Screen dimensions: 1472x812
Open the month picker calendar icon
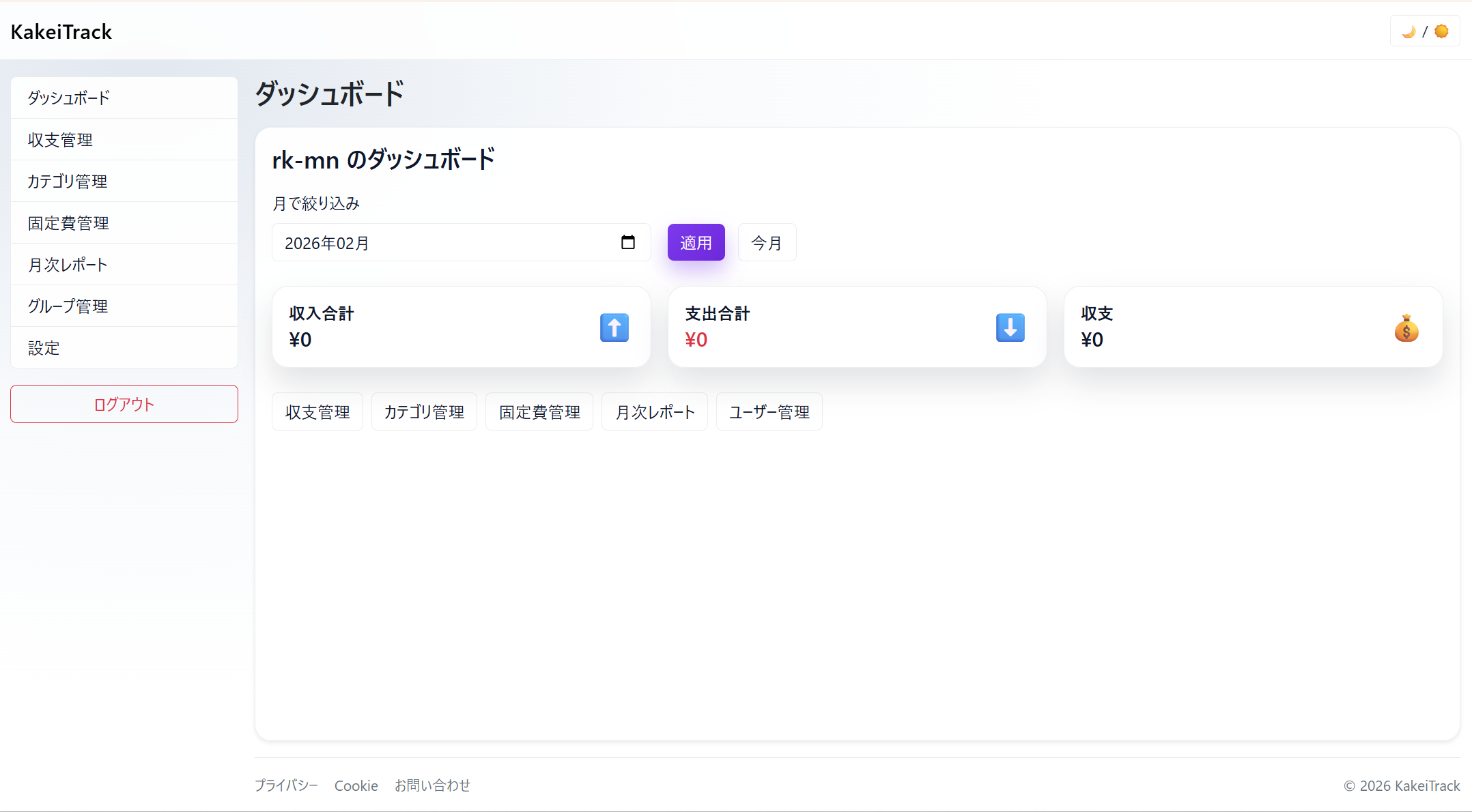click(x=627, y=242)
